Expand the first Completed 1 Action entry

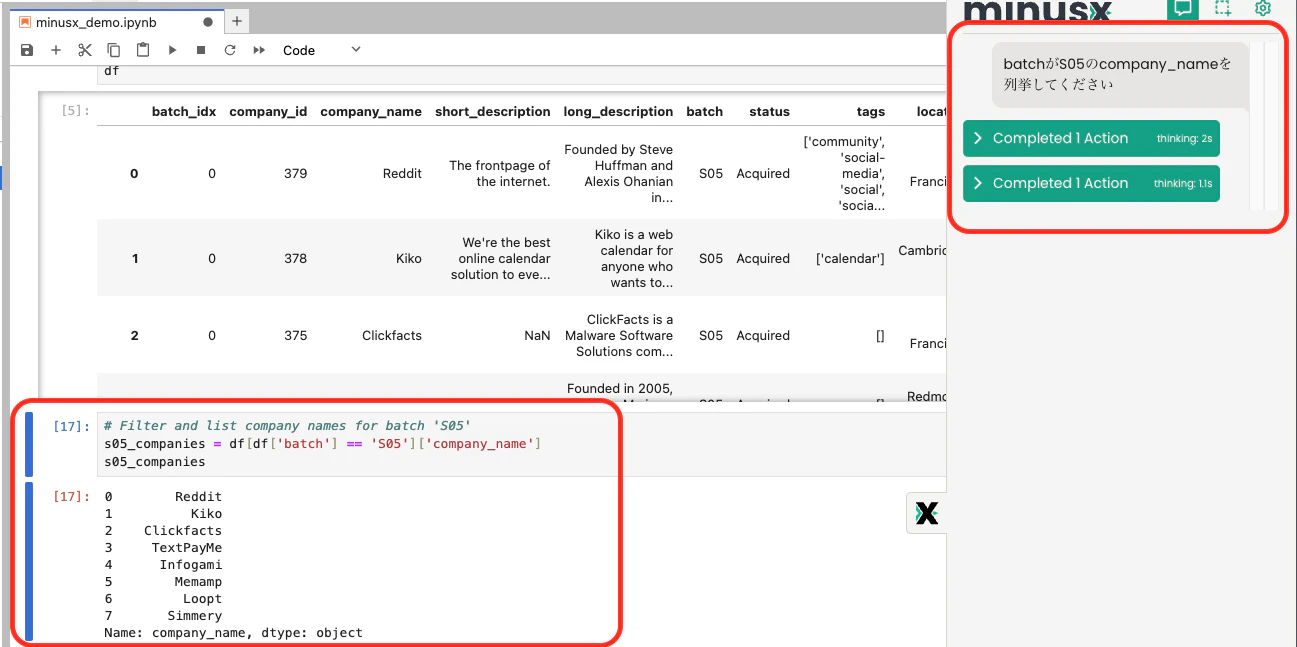pyautogui.click(x=1091, y=139)
